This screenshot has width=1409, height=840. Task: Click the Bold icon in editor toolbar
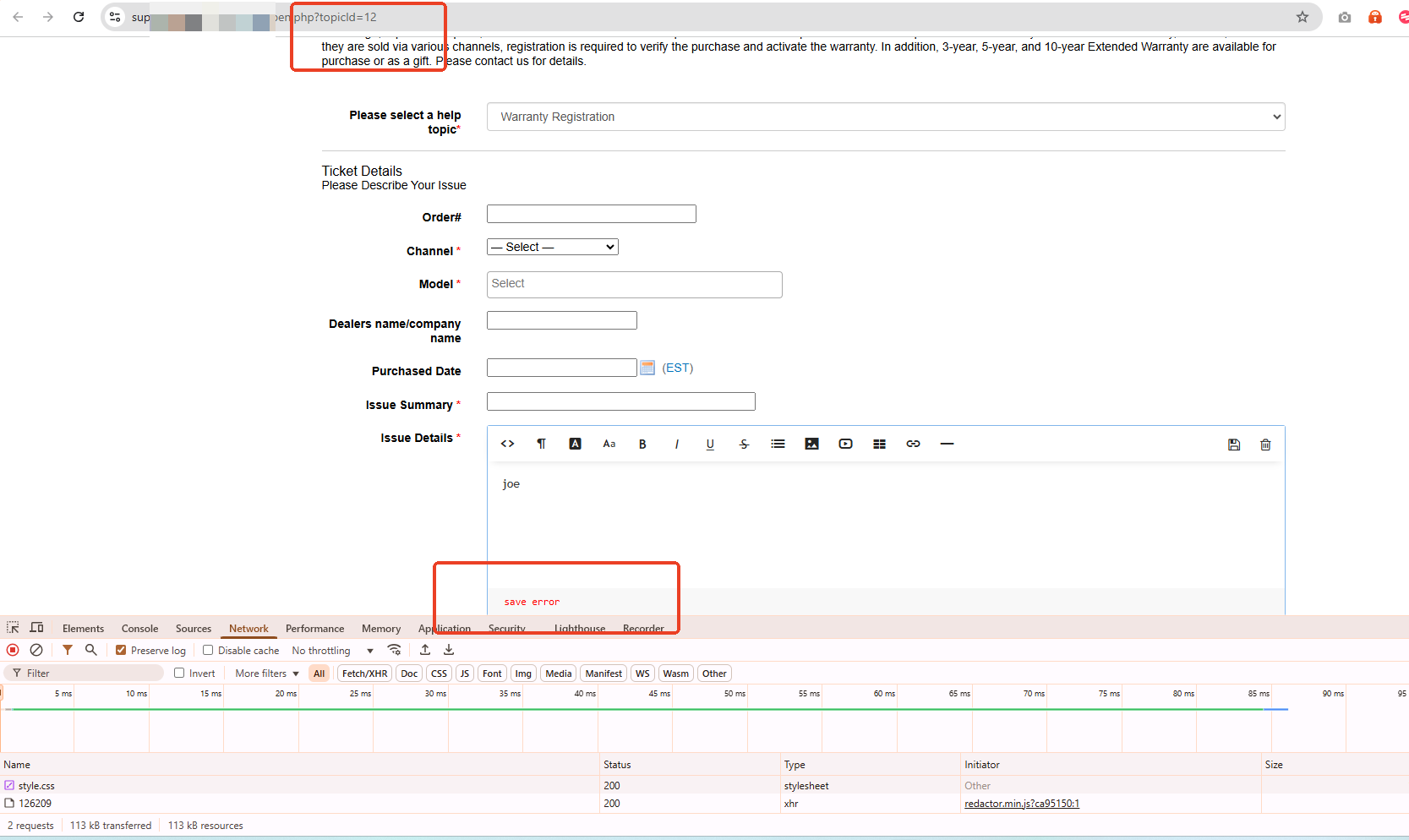(642, 445)
